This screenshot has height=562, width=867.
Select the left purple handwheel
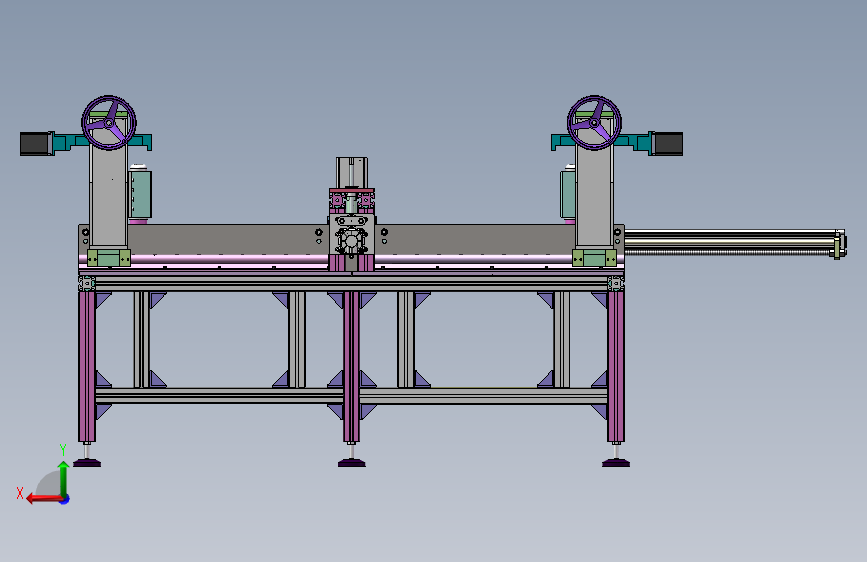click(x=109, y=123)
